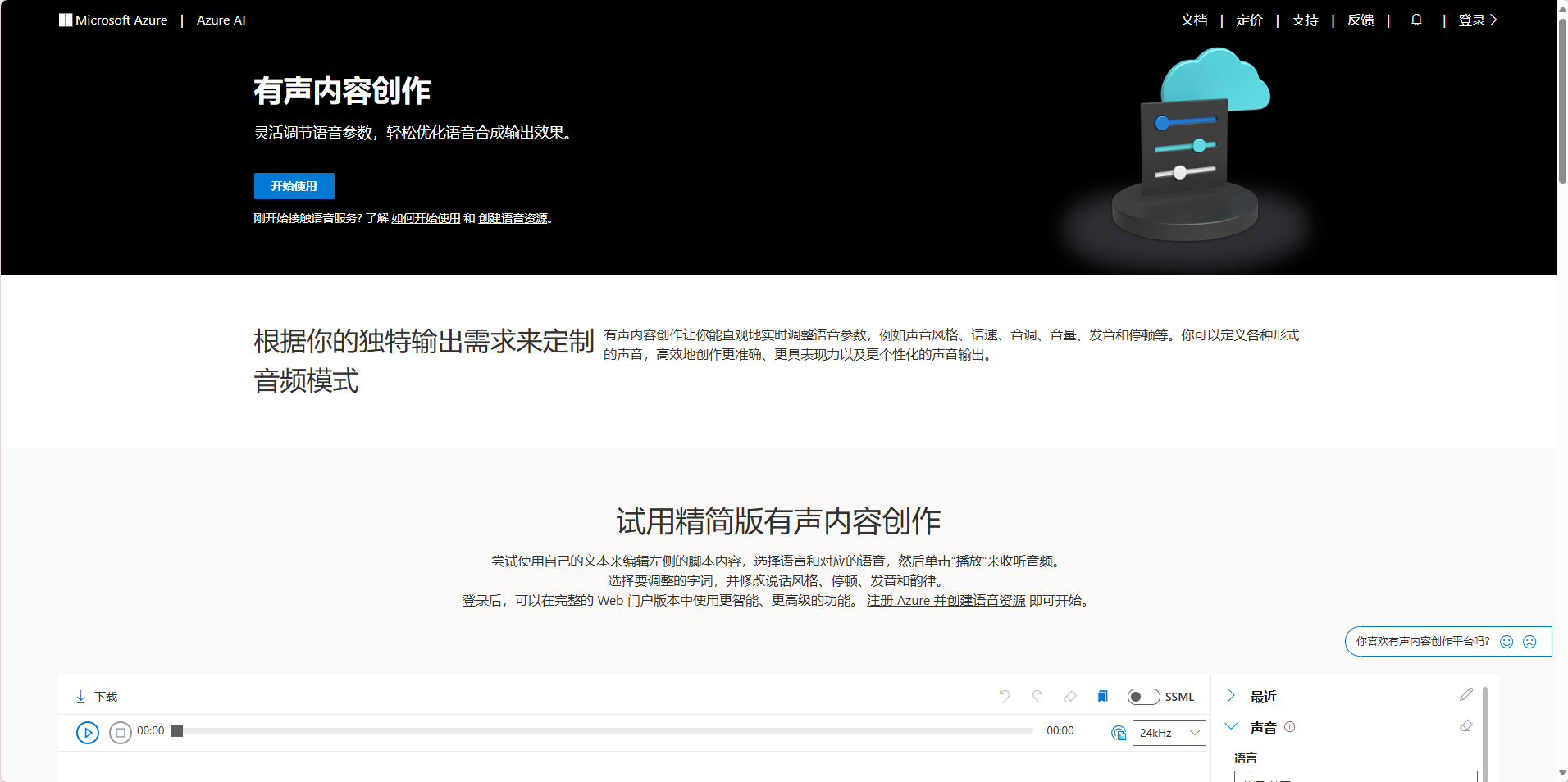Click the eraser icon in 声音 row
Screen dimensions: 1568x782
pyautogui.click(x=1466, y=726)
